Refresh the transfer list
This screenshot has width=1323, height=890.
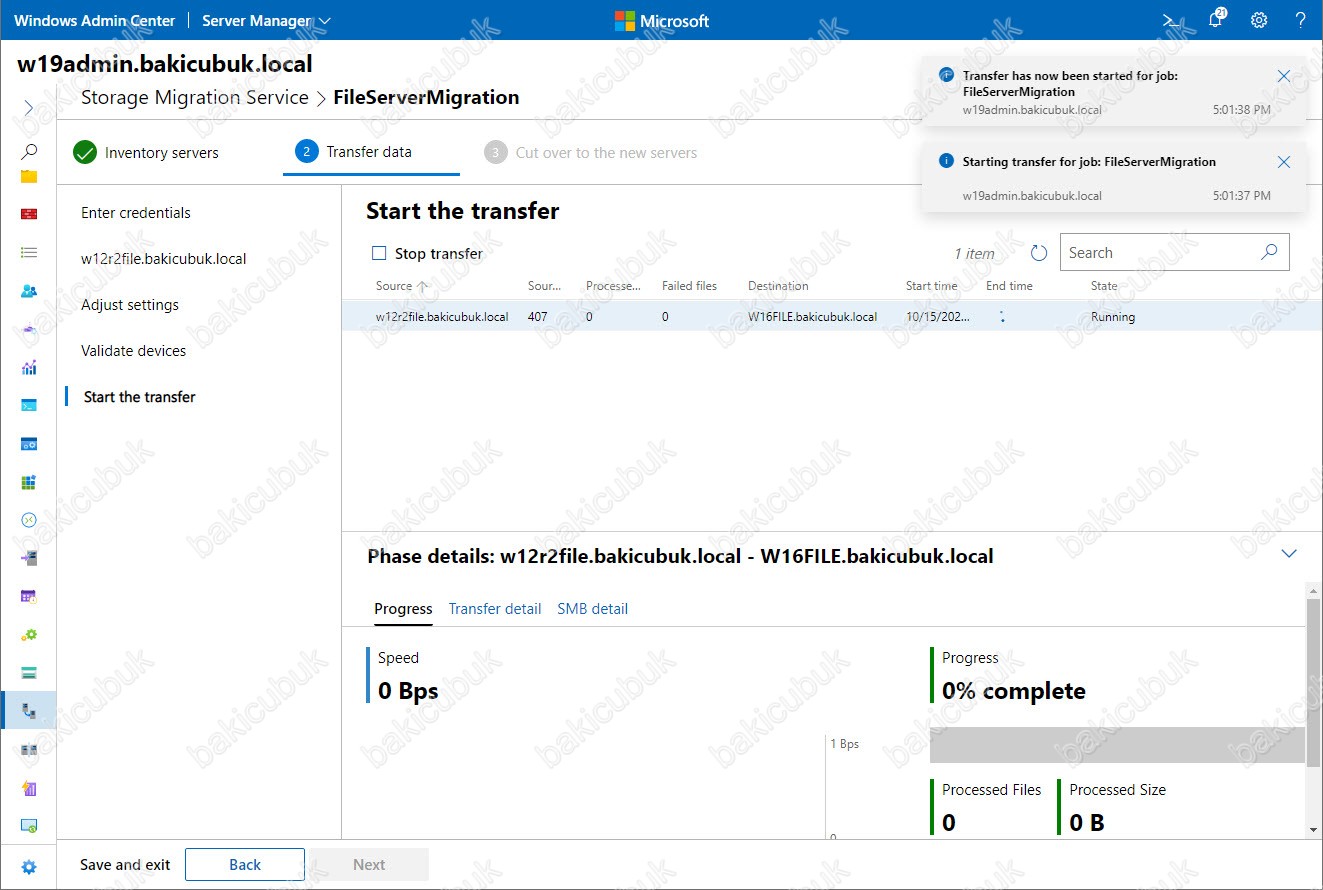(x=1039, y=253)
